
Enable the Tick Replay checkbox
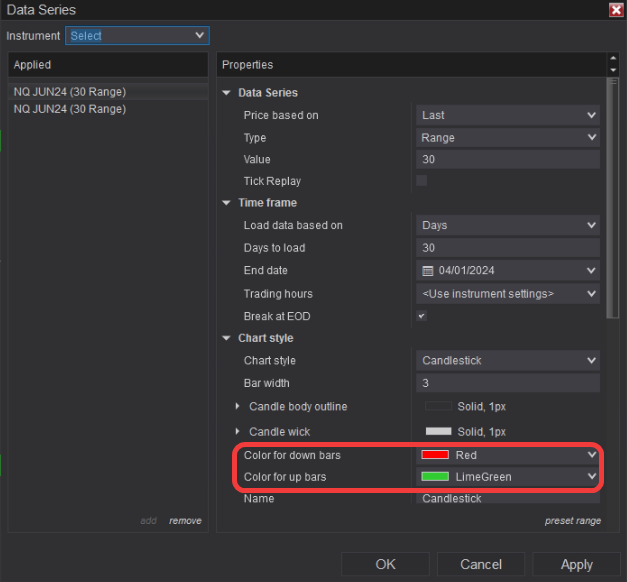tap(421, 181)
